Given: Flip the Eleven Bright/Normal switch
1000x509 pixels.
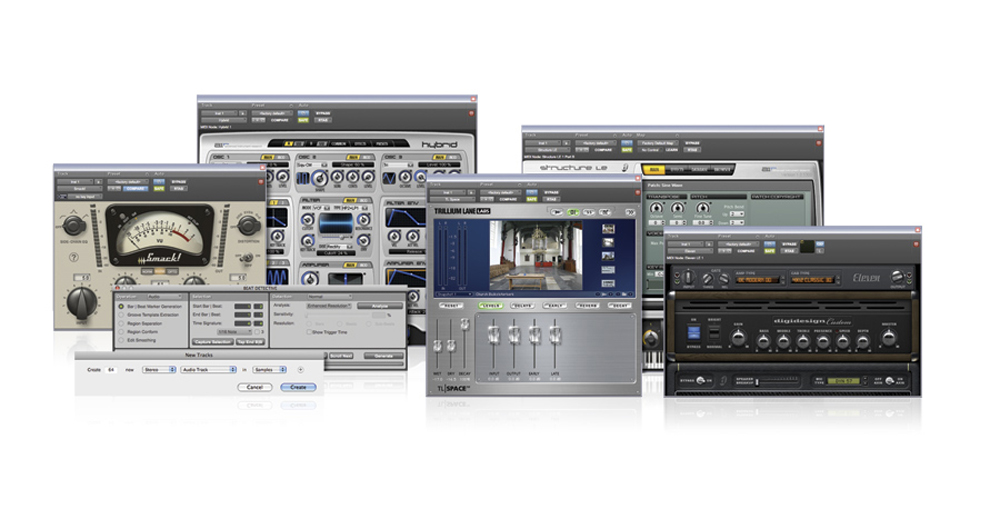Looking at the screenshot, I should coord(714,332).
